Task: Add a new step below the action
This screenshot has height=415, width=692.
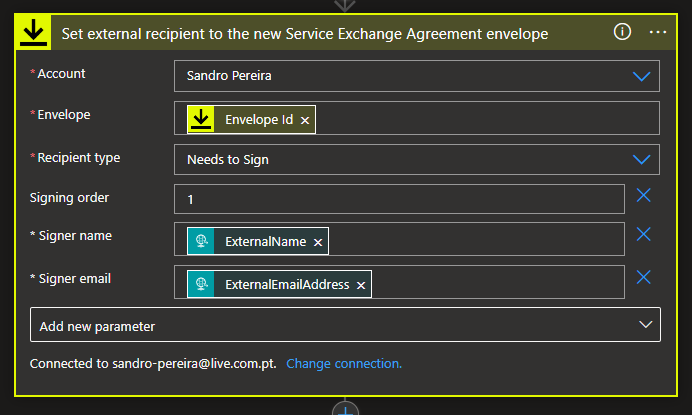Action: tap(346, 410)
